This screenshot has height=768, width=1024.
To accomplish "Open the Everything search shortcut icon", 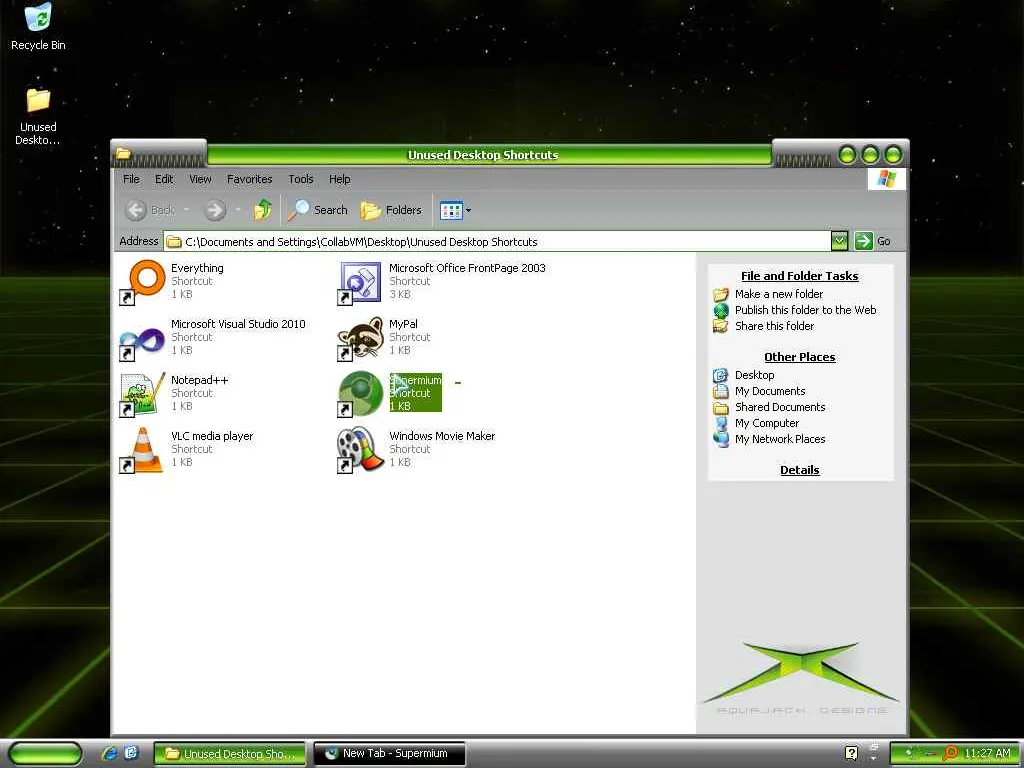I will pyautogui.click(x=142, y=282).
